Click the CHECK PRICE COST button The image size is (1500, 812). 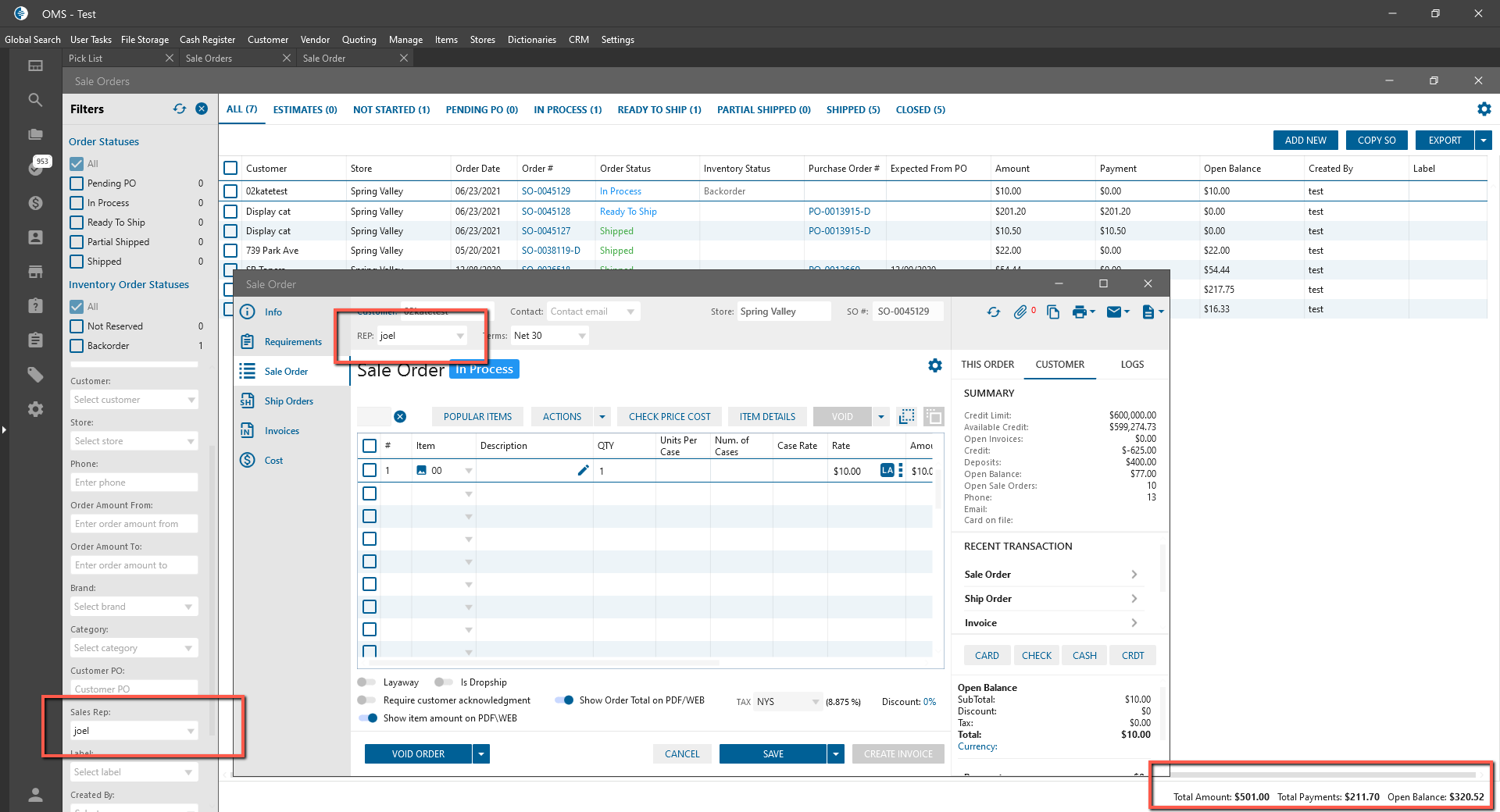[x=670, y=417]
